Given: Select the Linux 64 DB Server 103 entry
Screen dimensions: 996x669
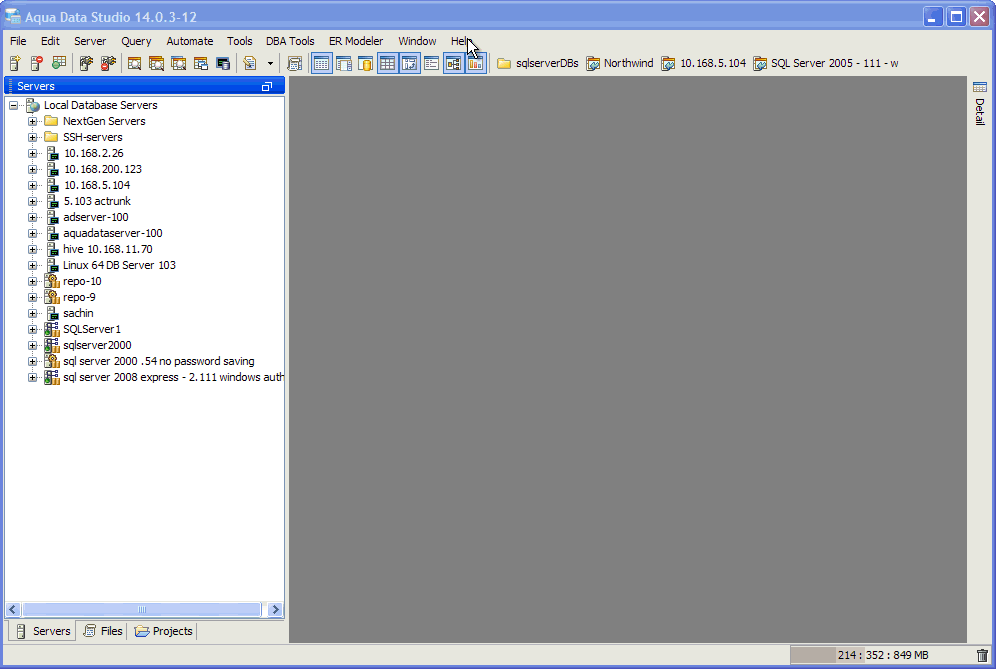Looking at the screenshot, I should (119, 265).
